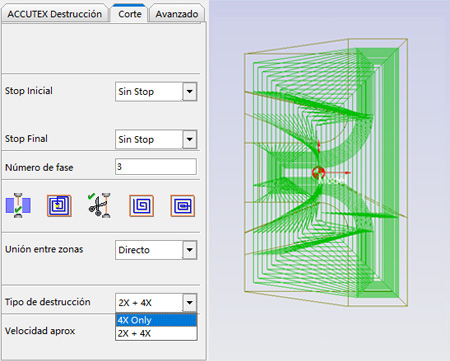Open the Stop Inicial dropdown
This screenshot has height=361, width=450.
pos(189,92)
